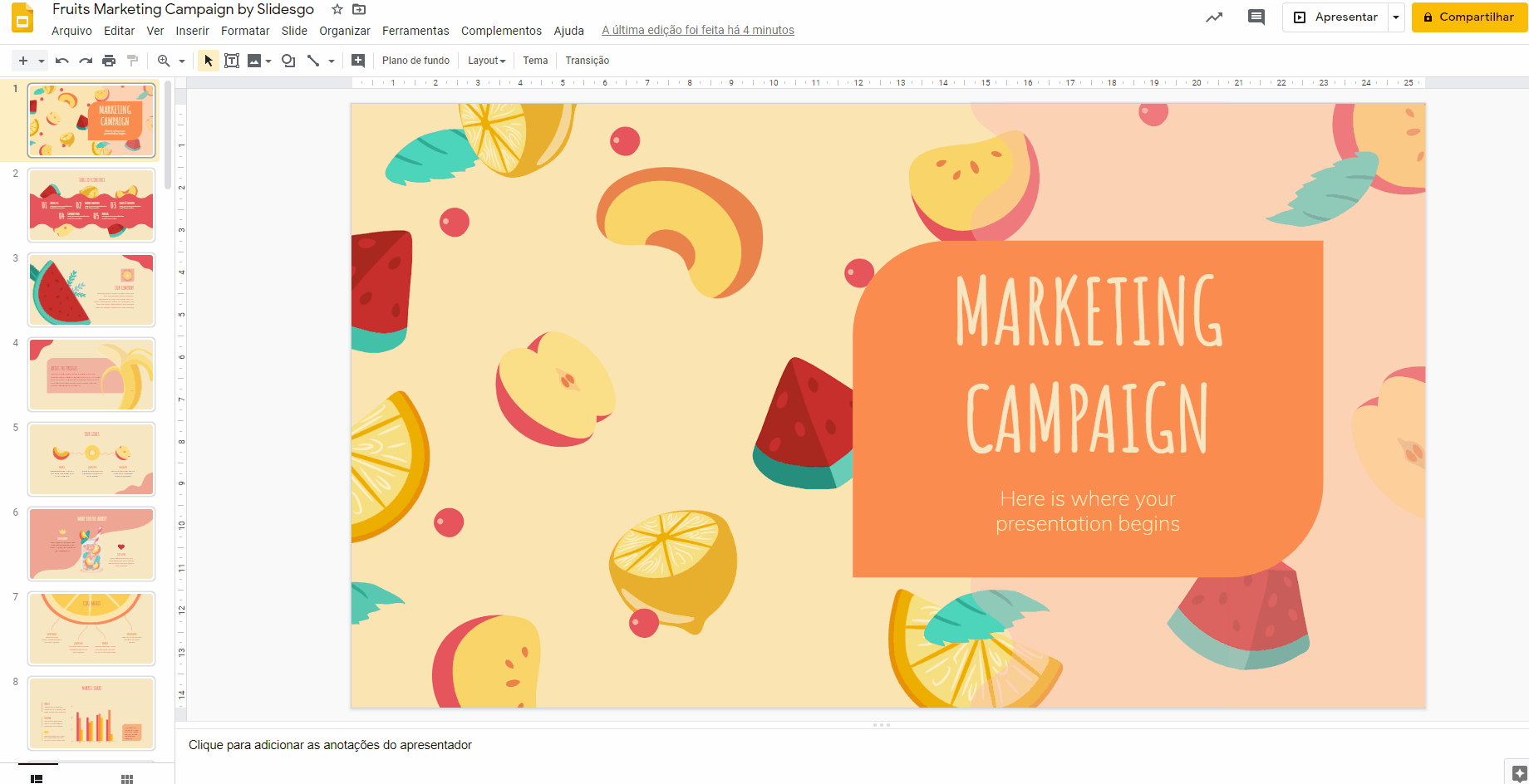This screenshot has height=784, width=1529.
Task: Click the Explore icon at bottom right
Action: (x=1519, y=774)
